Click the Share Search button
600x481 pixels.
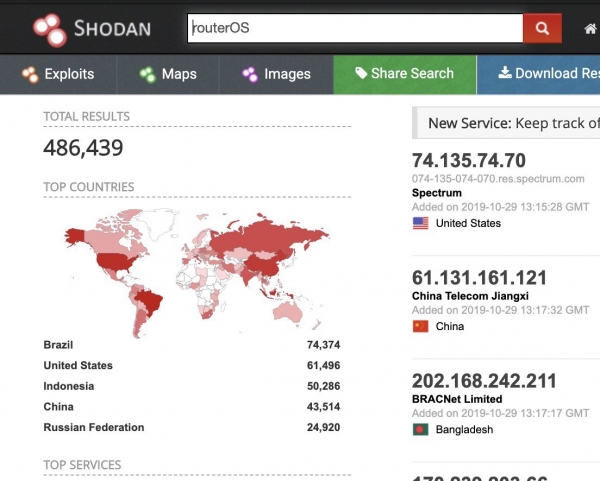[404, 74]
